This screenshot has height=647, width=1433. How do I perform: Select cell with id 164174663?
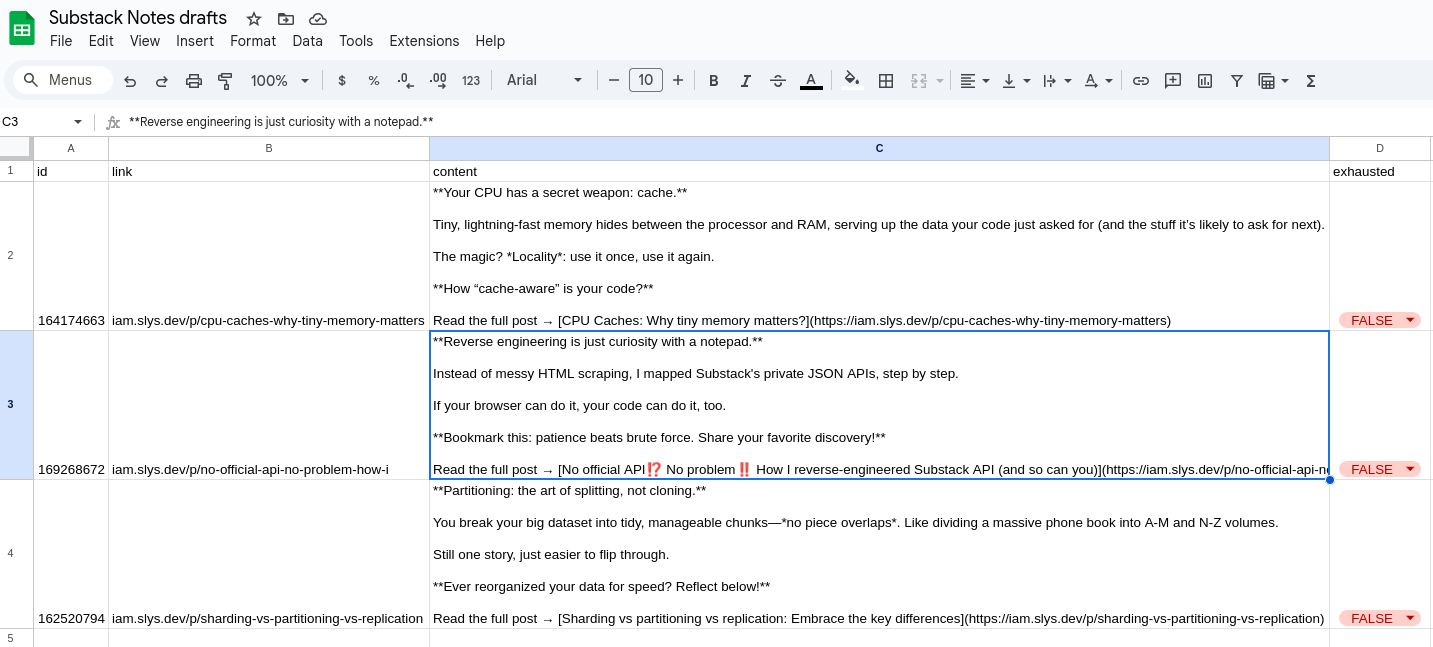pyautogui.click(x=71, y=256)
